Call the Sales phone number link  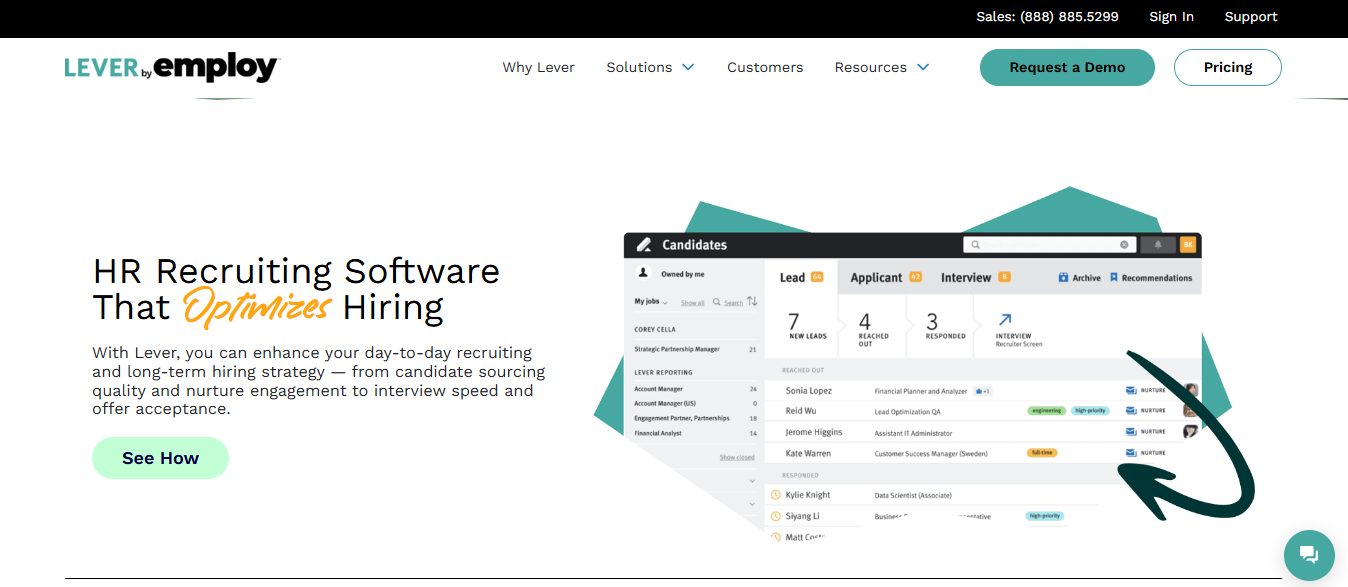click(1047, 17)
